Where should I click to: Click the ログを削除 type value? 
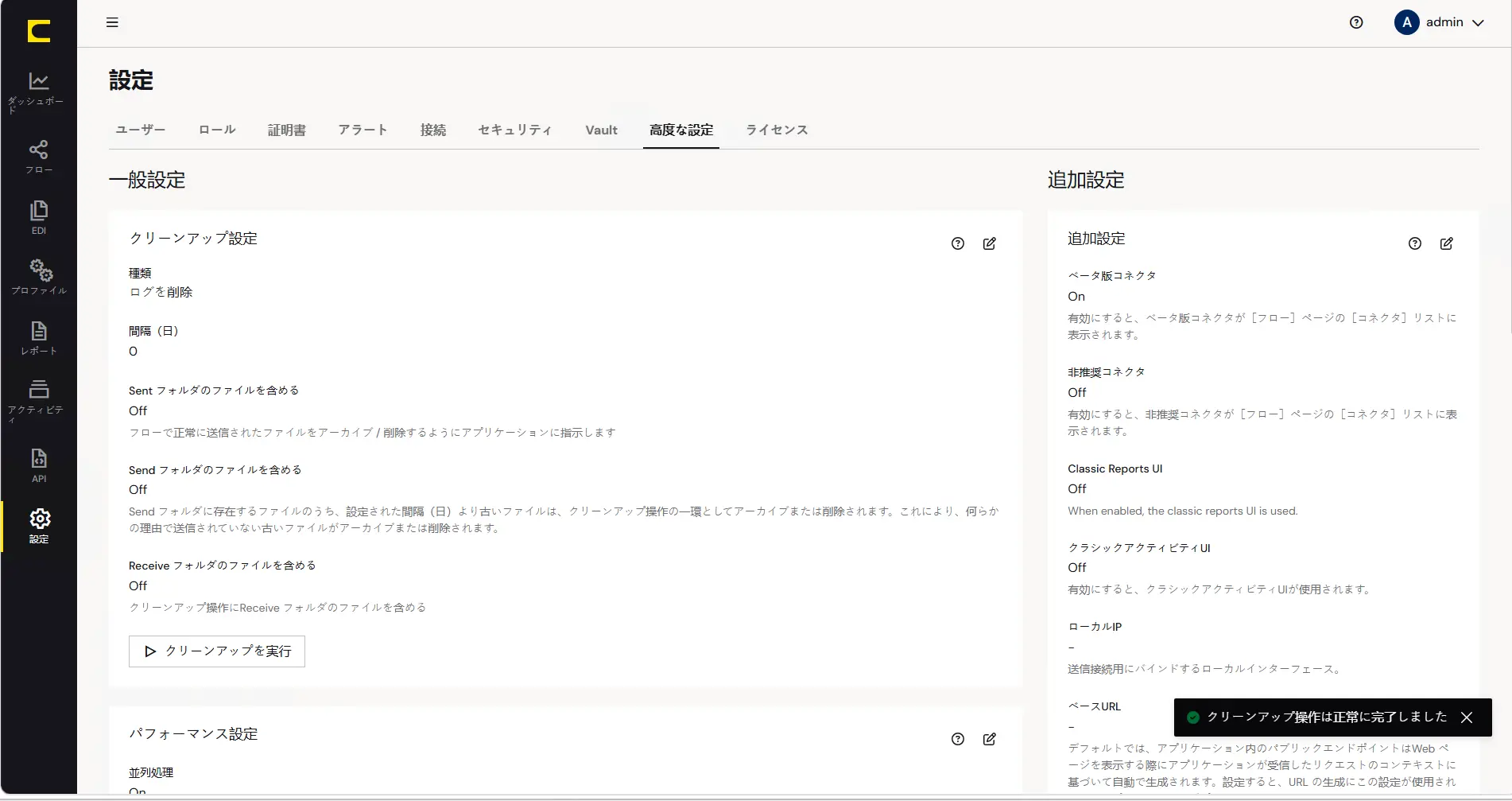(x=161, y=292)
